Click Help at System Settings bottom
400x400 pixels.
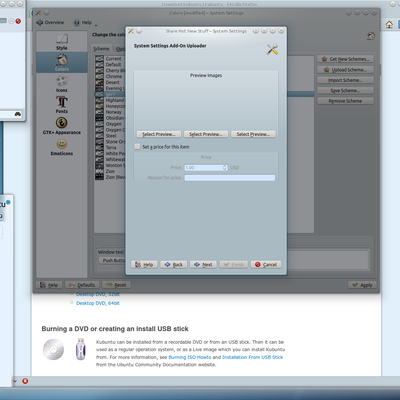(x=49, y=285)
